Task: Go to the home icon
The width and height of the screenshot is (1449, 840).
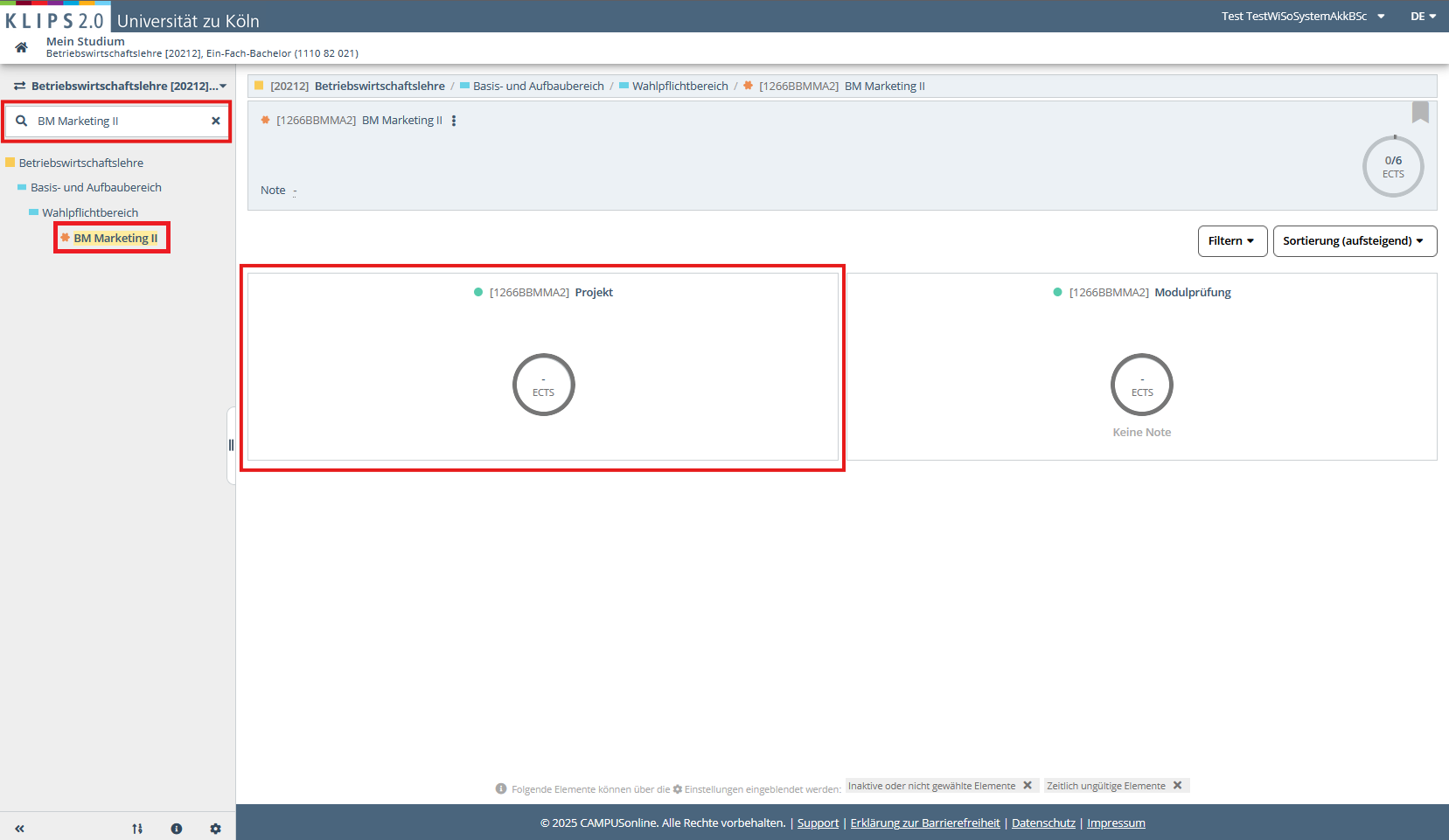Action: tap(21, 47)
